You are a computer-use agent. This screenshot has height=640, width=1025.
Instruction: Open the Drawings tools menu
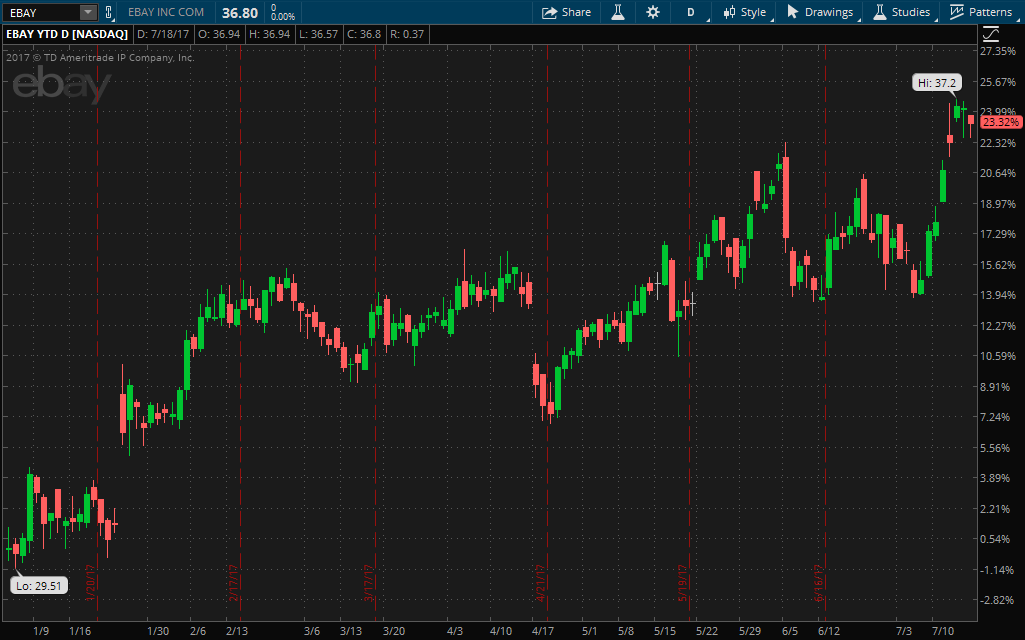tap(821, 12)
